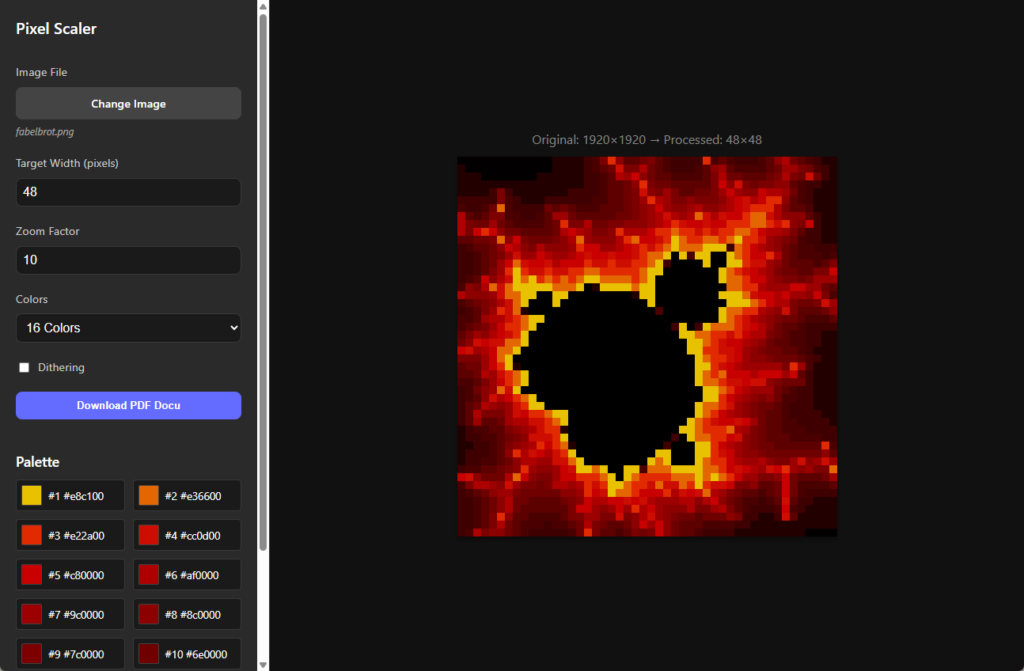The image size is (1024, 671).
Task: Click the Download PDF Docu button
Action: point(128,405)
